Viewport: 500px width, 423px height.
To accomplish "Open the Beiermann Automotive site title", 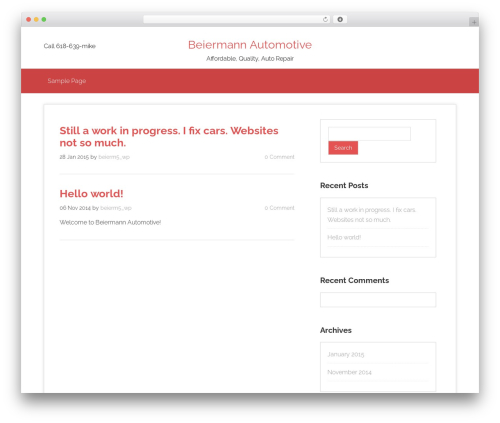I will [250, 45].
